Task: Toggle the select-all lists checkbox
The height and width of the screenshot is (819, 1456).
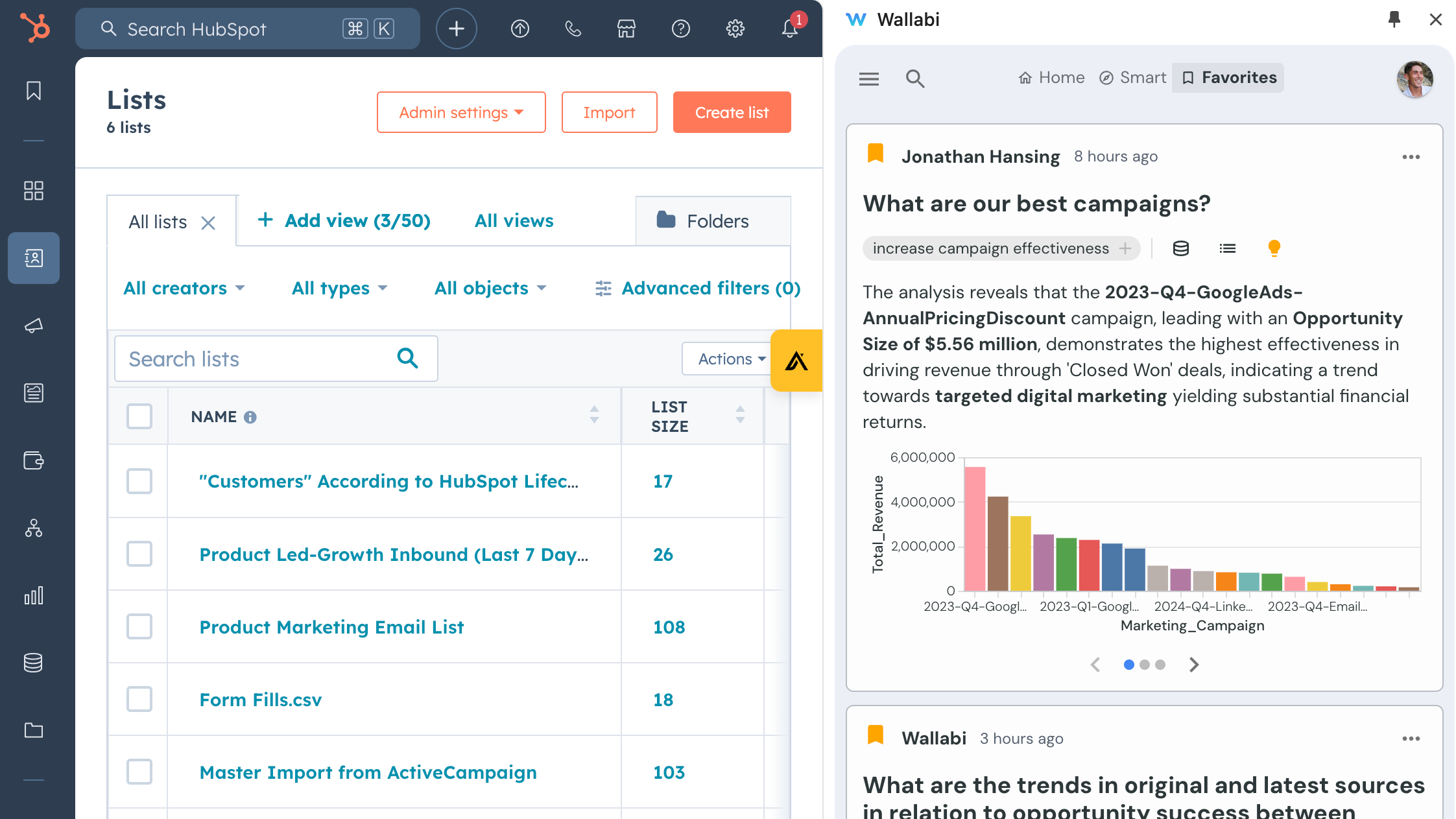Action: [139, 416]
